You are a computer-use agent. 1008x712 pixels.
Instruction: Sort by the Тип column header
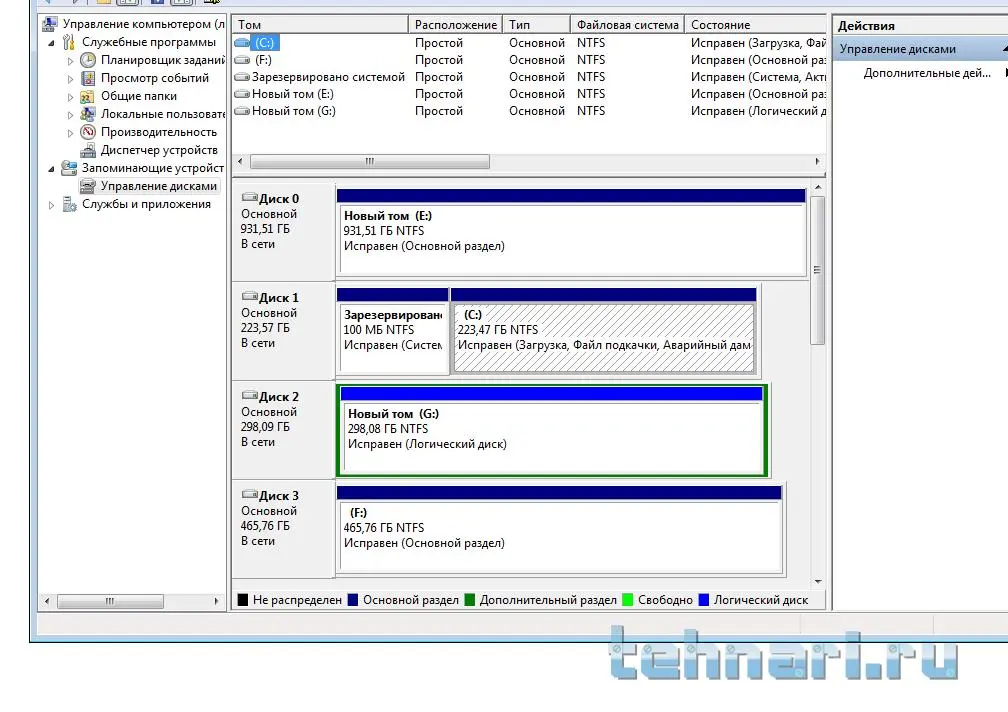tap(536, 24)
